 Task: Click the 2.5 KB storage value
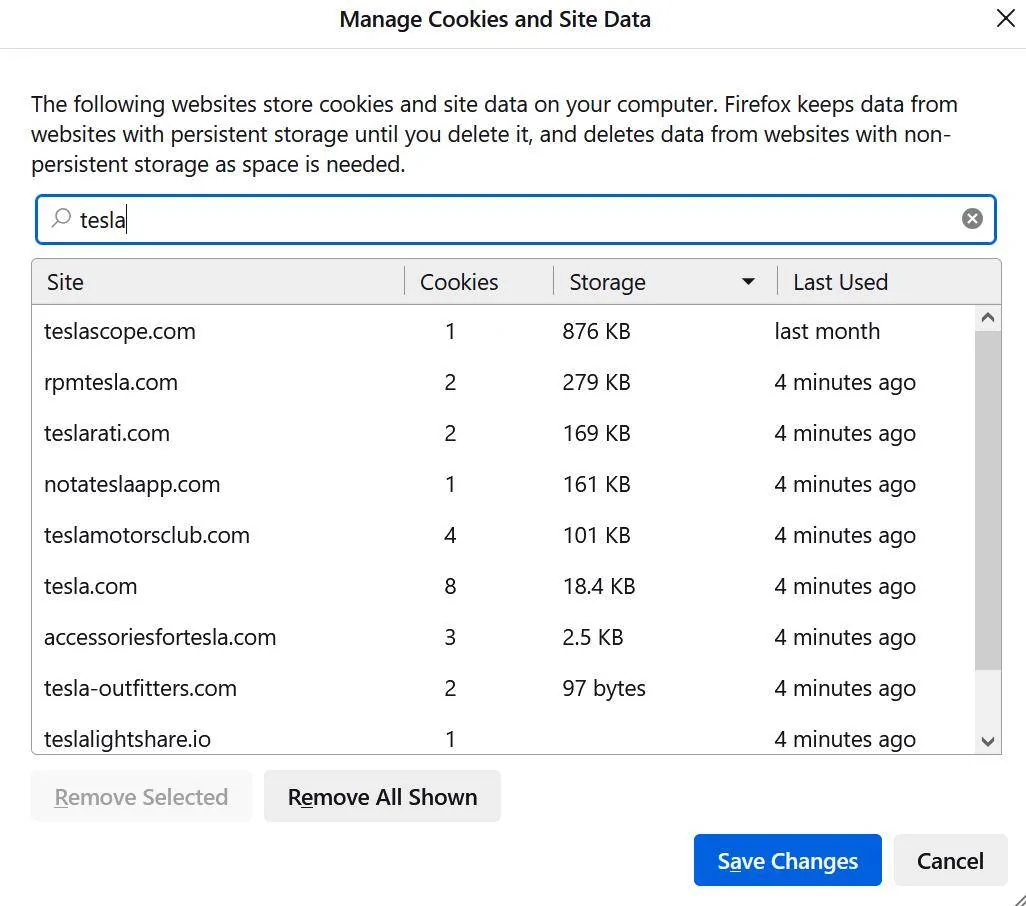pos(593,637)
